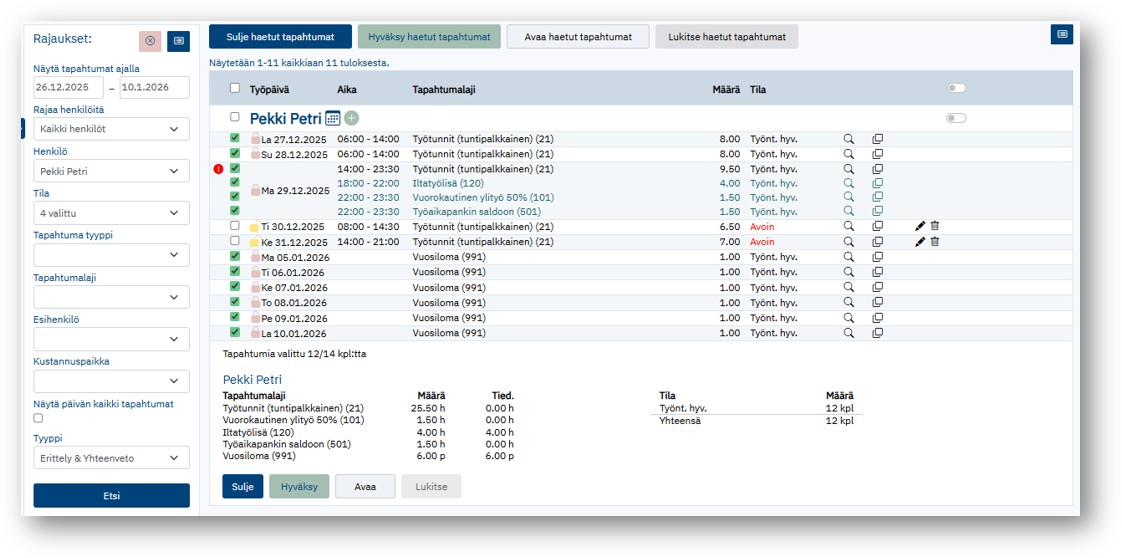Copy the Ke 31.12.2025 event
Viewport: 1122px width, 558px height.
(x=877, y=242)
